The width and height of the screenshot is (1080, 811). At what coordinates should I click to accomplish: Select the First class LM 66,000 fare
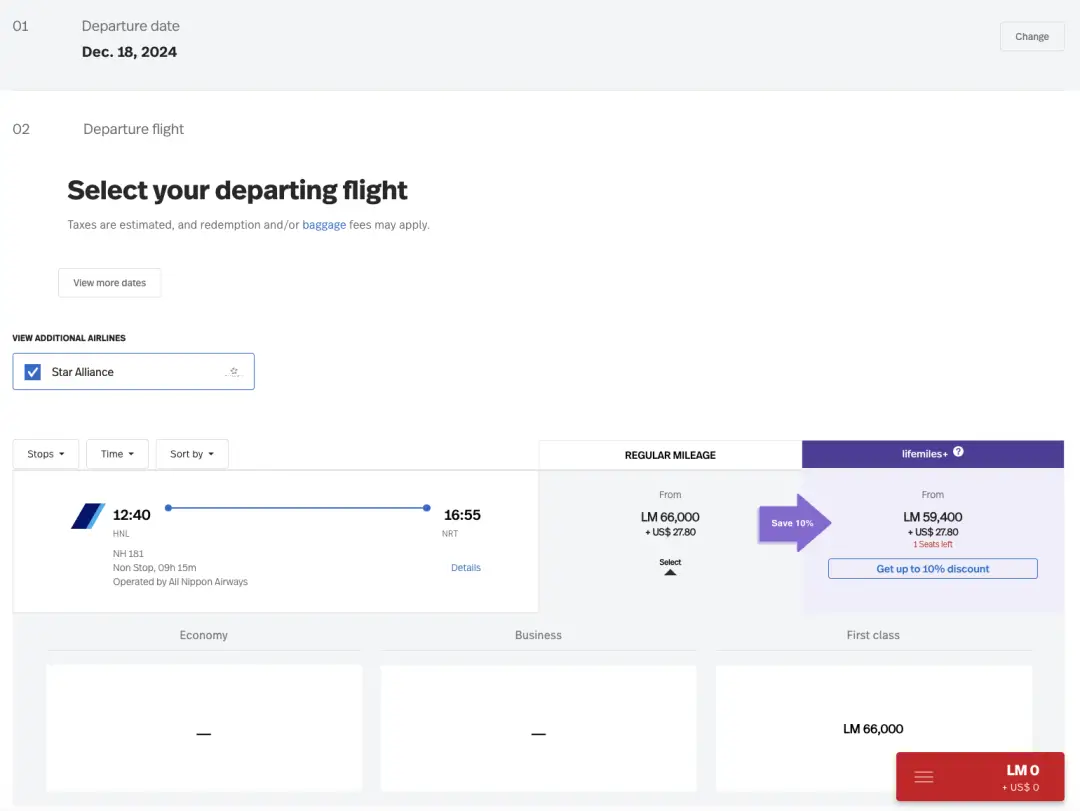tap(873, 729)
